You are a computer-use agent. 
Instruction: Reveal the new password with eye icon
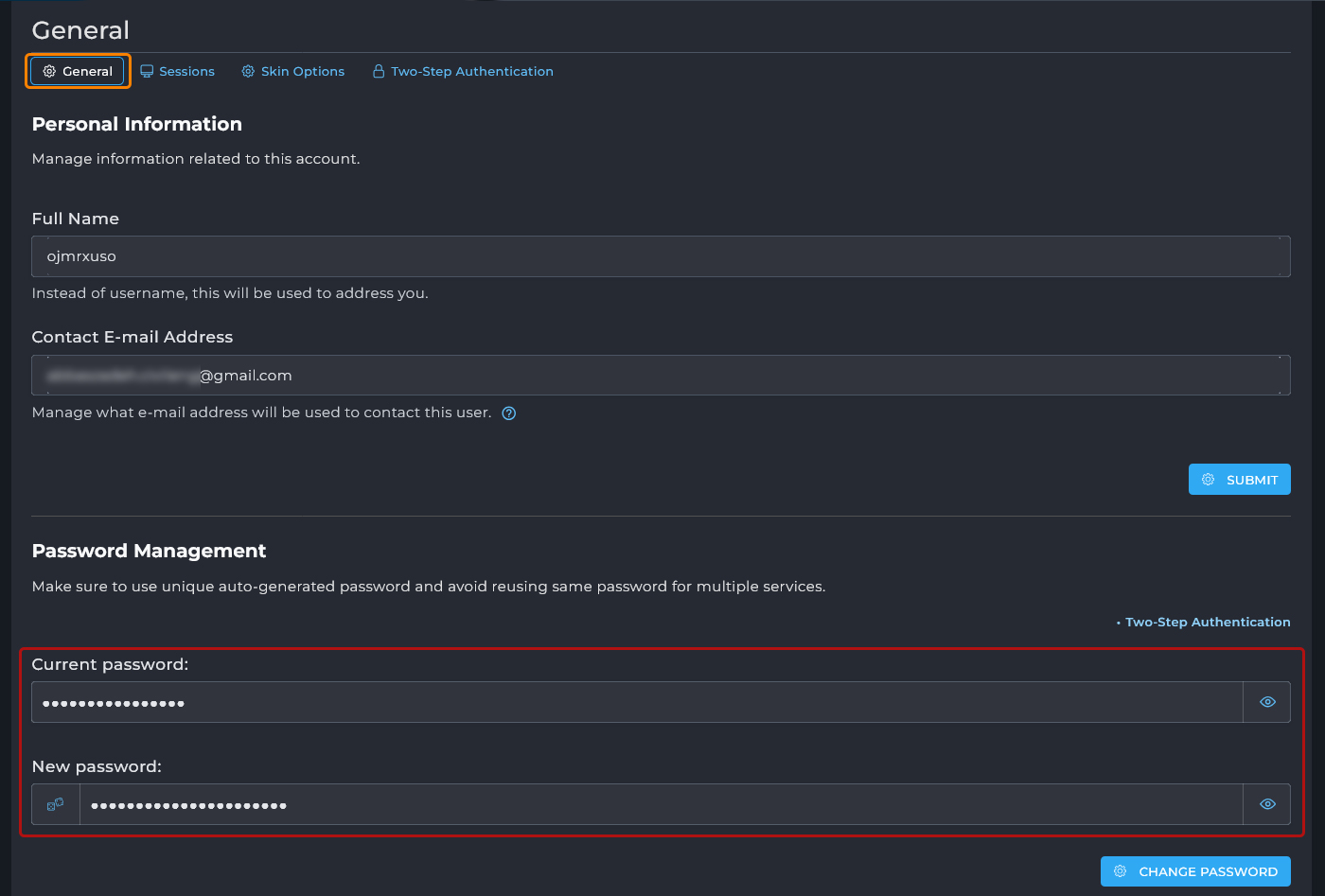[x=1267, y=804]
